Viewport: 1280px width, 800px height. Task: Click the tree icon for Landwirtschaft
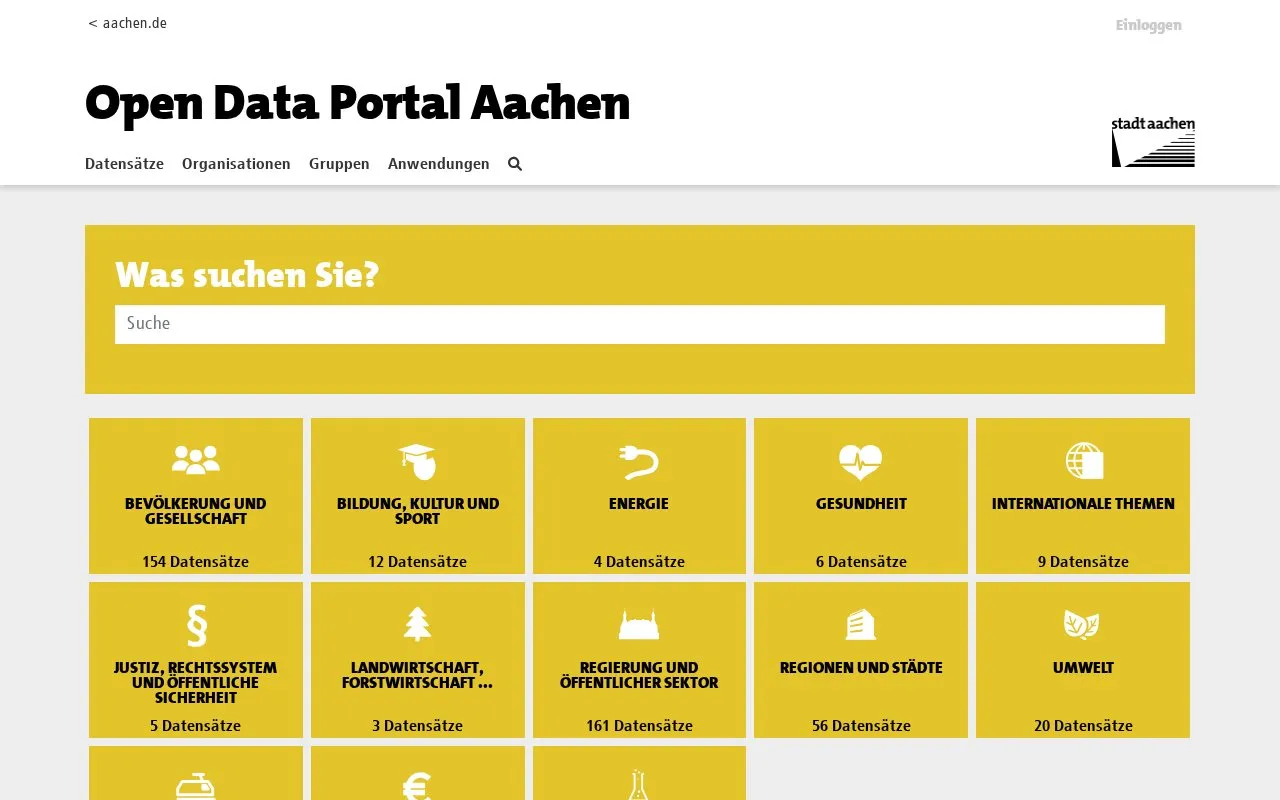[418, 624]
